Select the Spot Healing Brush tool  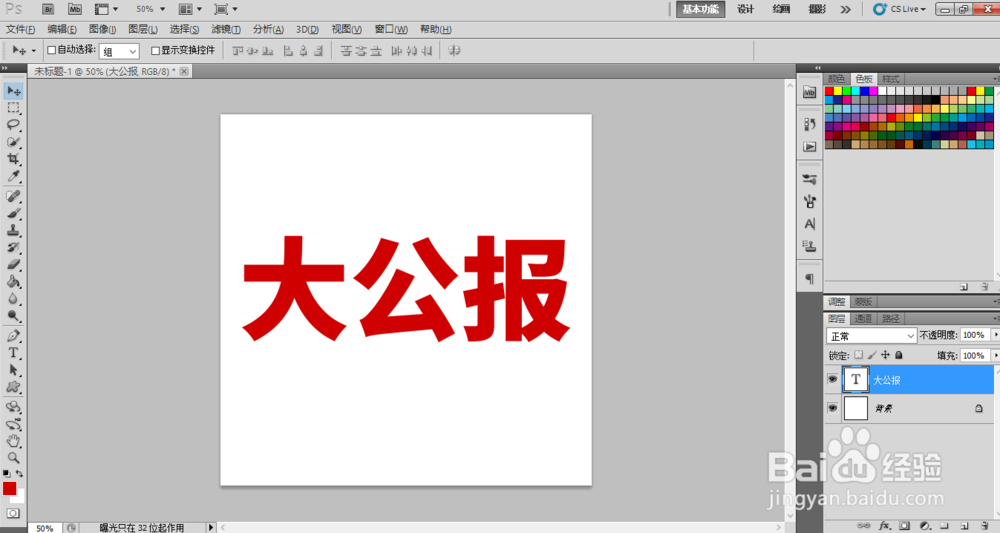pyautogui.click(x=13, y=196)
